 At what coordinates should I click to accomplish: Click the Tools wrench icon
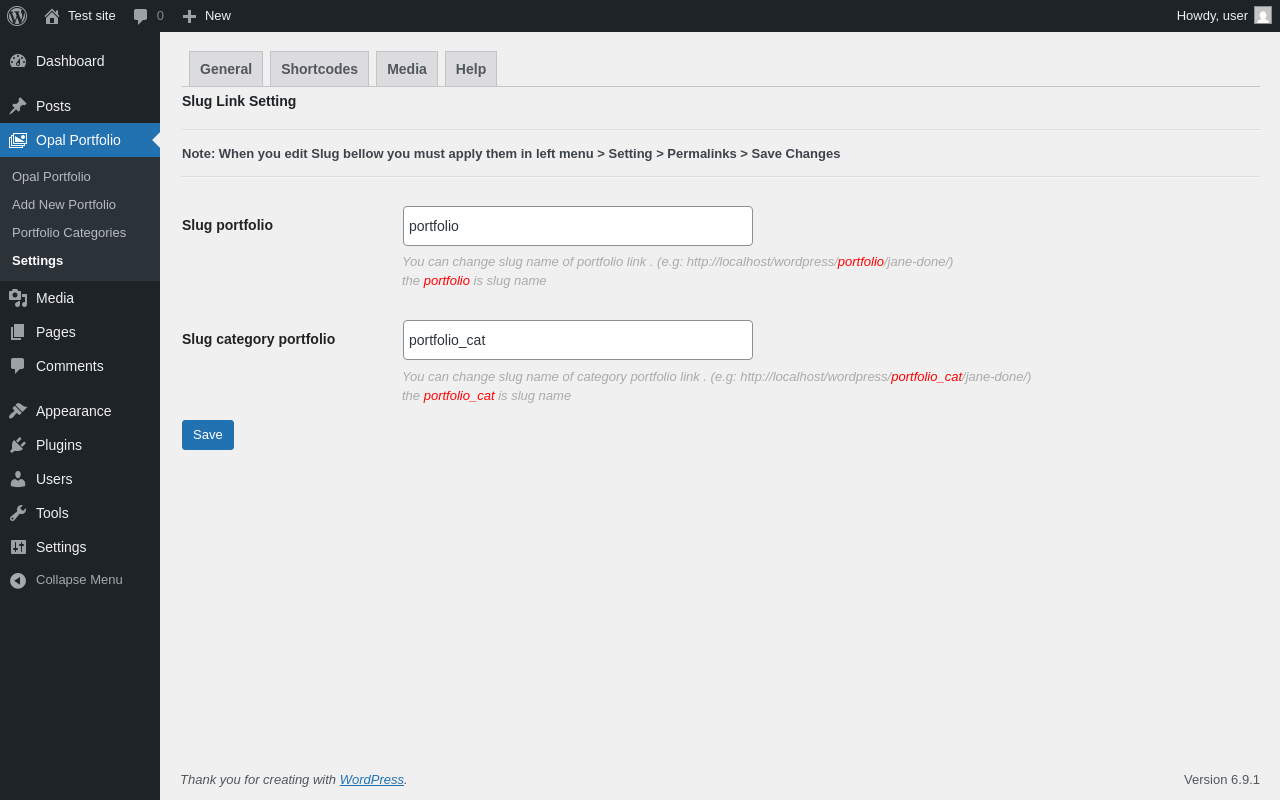coord(18,513)
